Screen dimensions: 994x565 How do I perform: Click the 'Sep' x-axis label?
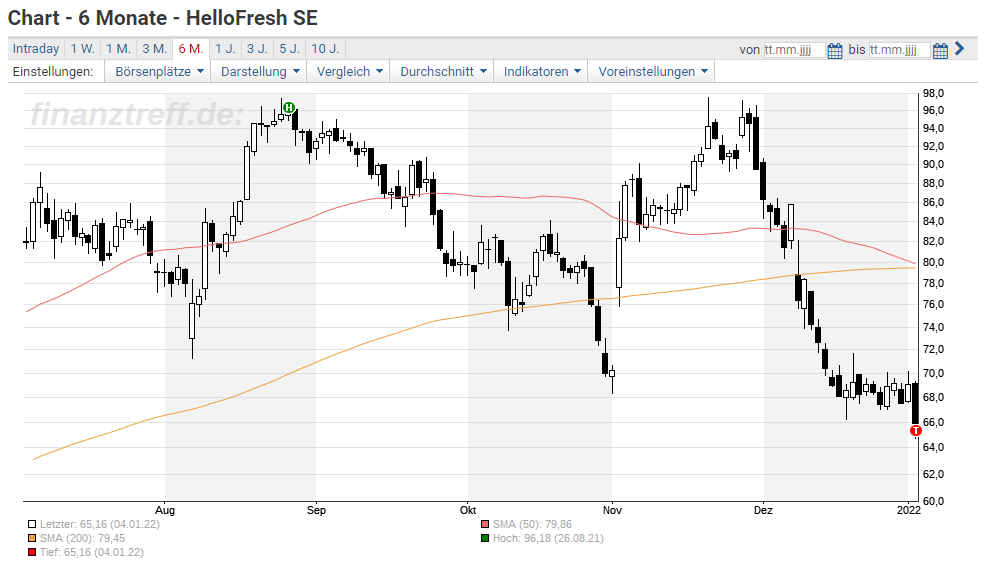tap(316, 510)
